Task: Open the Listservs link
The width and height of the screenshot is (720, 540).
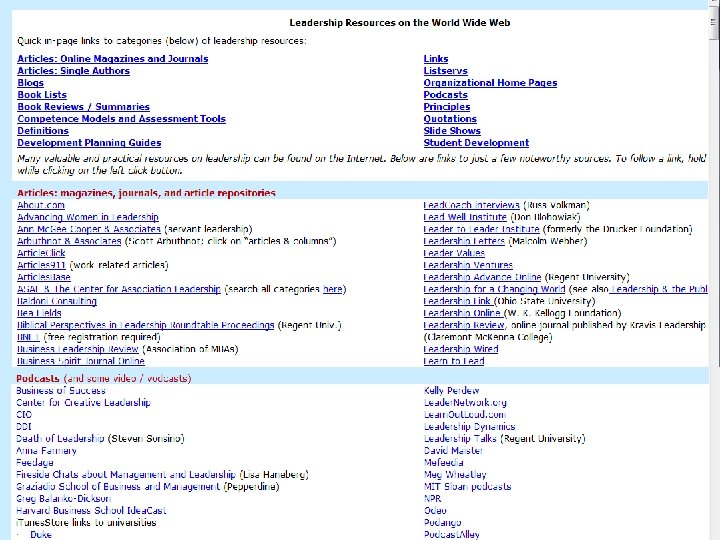Action: click(x=445, y=71)
